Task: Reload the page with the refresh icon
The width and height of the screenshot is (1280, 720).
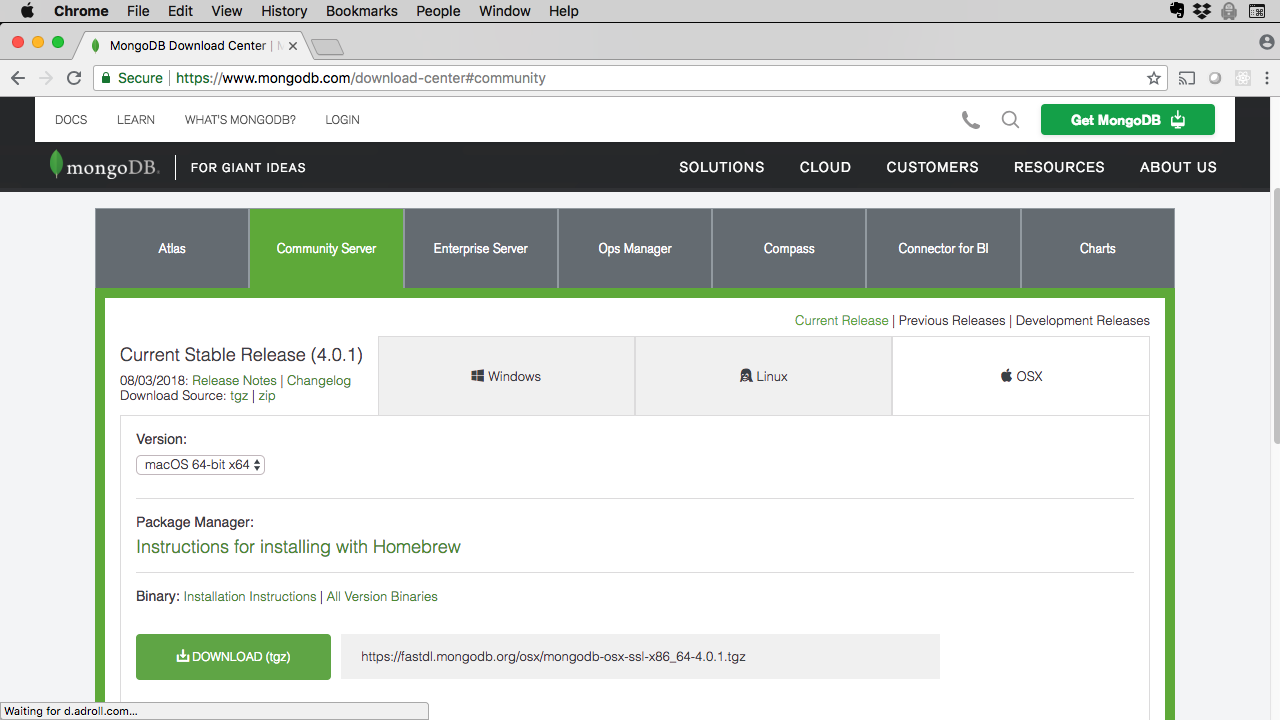Action: [x=74, y=78]
